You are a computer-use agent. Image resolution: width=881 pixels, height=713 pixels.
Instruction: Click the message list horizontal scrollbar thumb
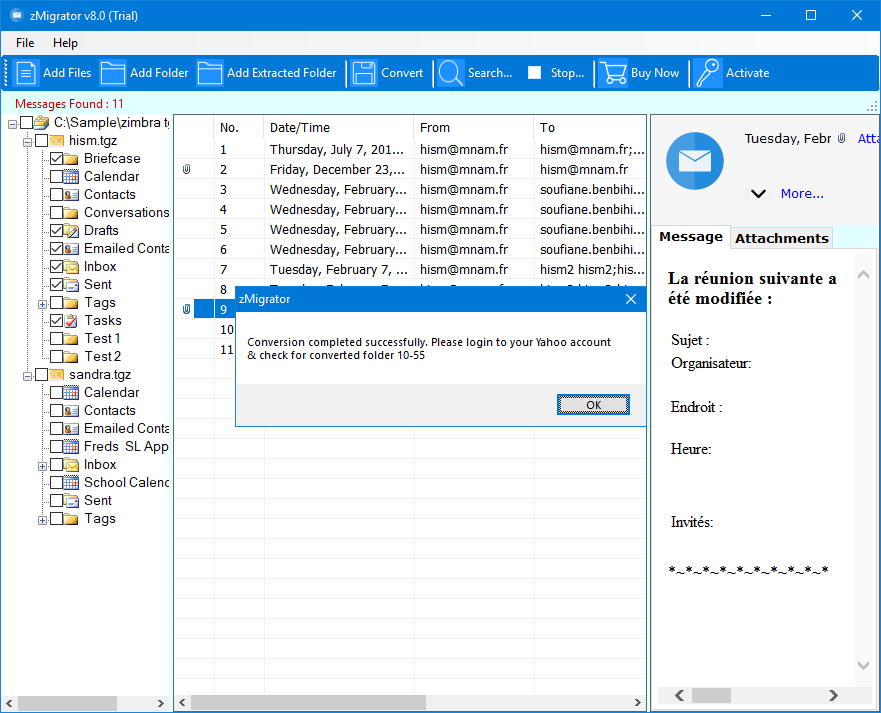click(308, 702)
